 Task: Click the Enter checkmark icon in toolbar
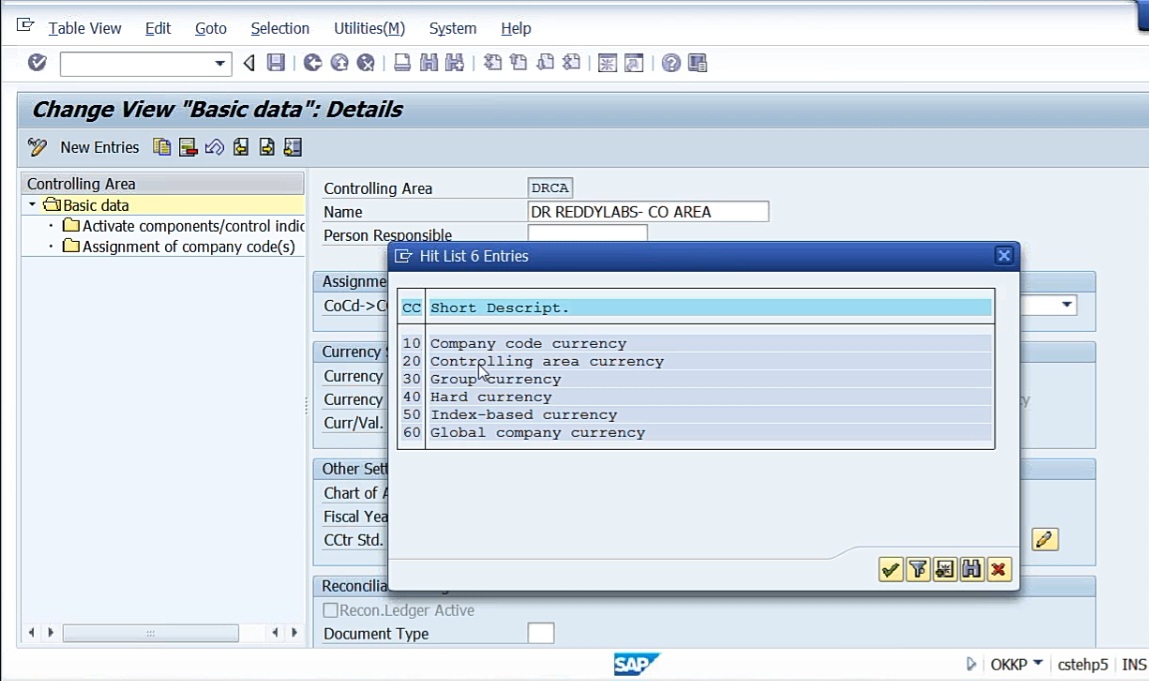pos(37,63)
